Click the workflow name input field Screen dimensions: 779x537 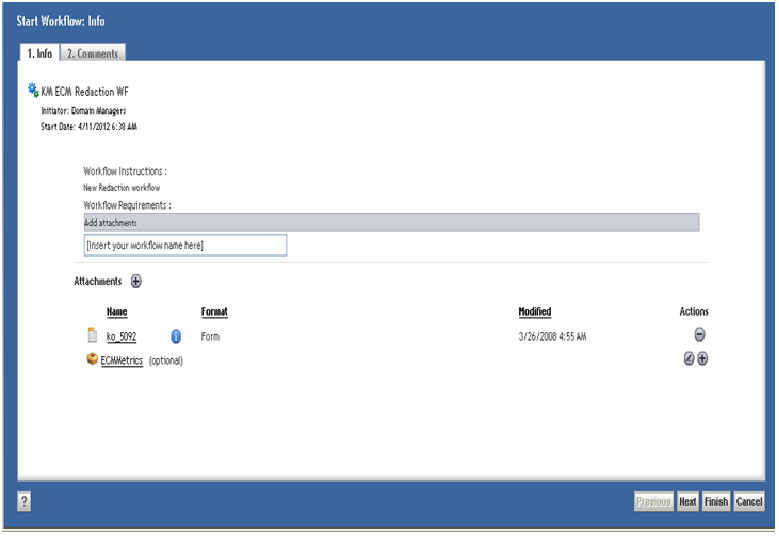[x=185, y=245]
